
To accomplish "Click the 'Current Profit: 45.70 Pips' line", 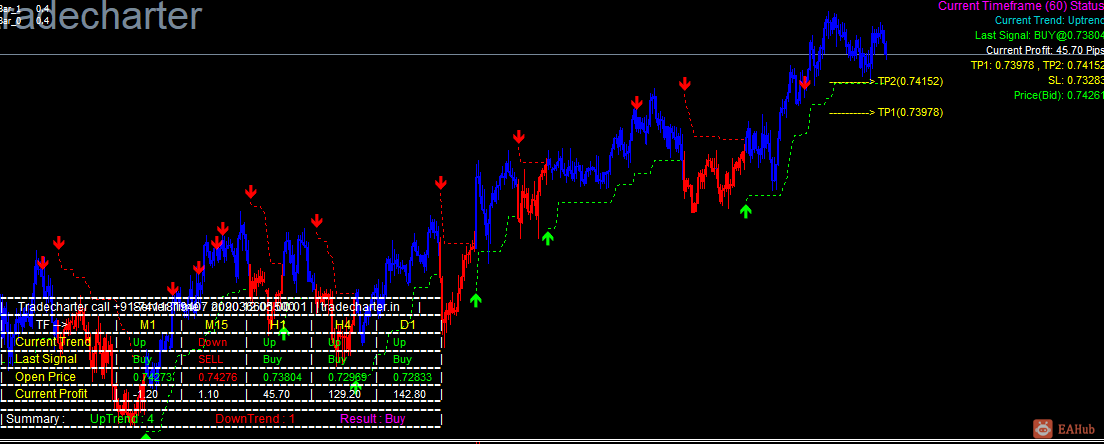I will [1045, 50].
